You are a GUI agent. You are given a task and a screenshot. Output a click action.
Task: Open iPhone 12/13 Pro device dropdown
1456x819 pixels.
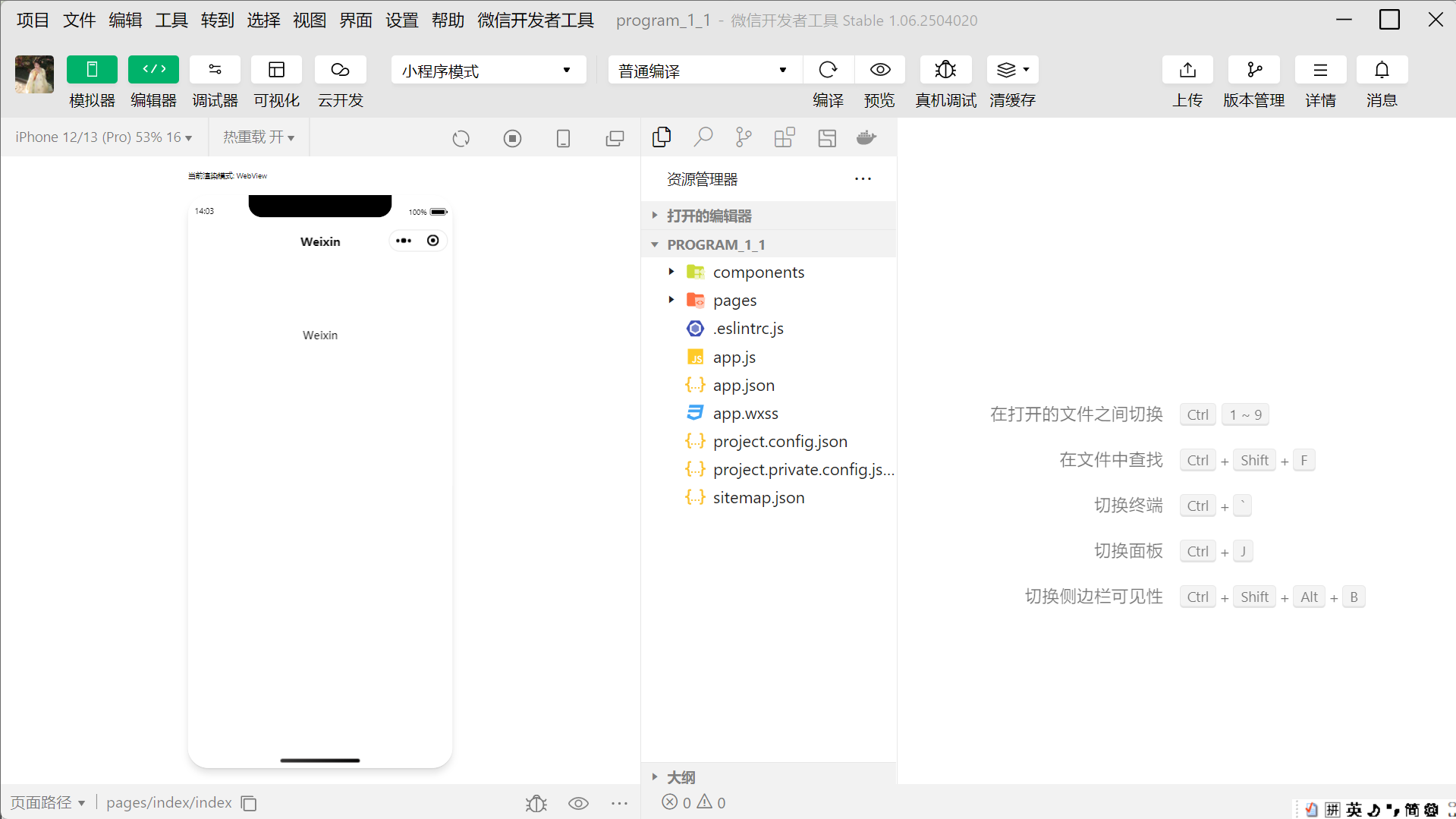tap(104, 137)
